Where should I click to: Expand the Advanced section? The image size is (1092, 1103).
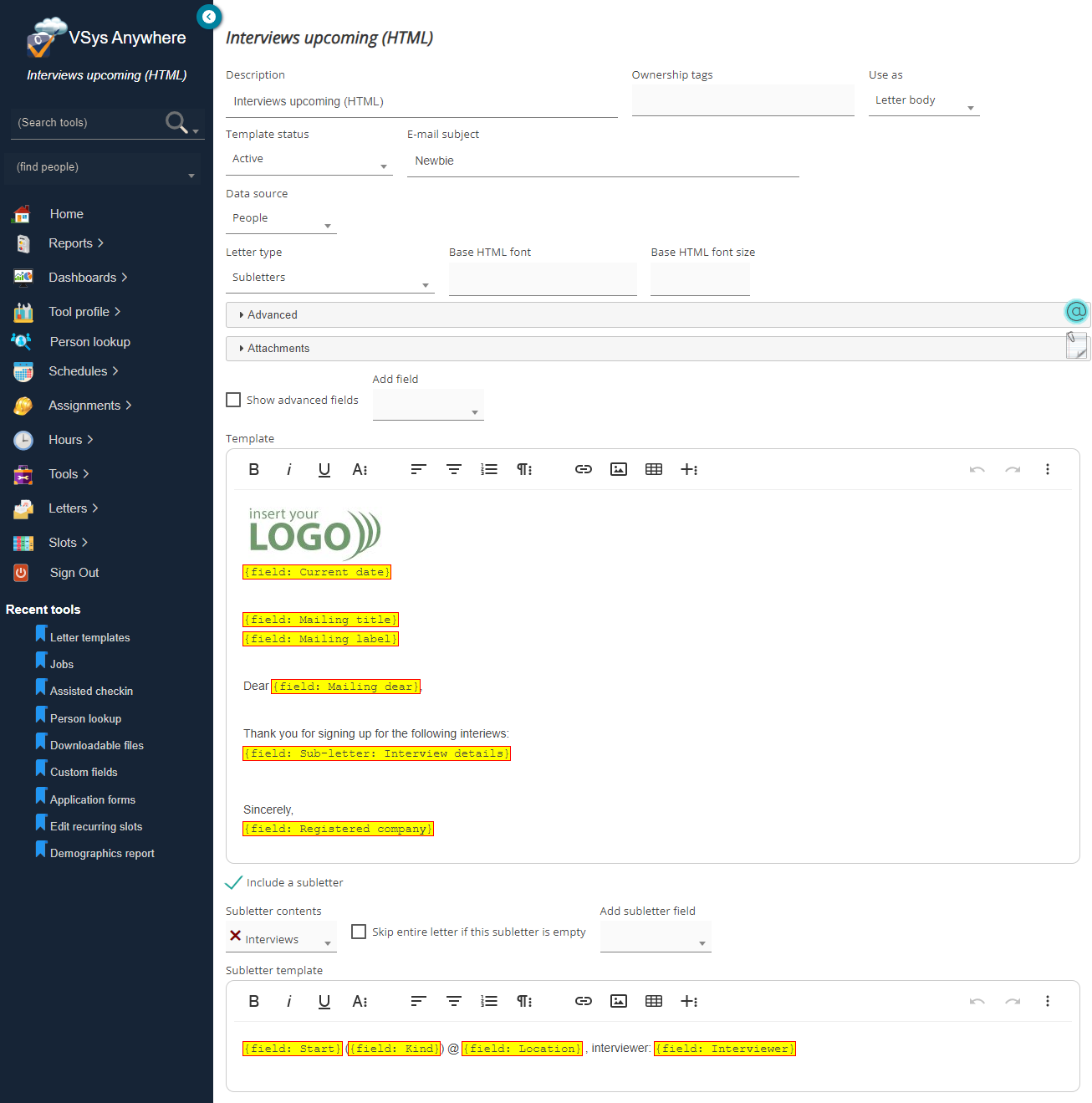pos(272,315)
